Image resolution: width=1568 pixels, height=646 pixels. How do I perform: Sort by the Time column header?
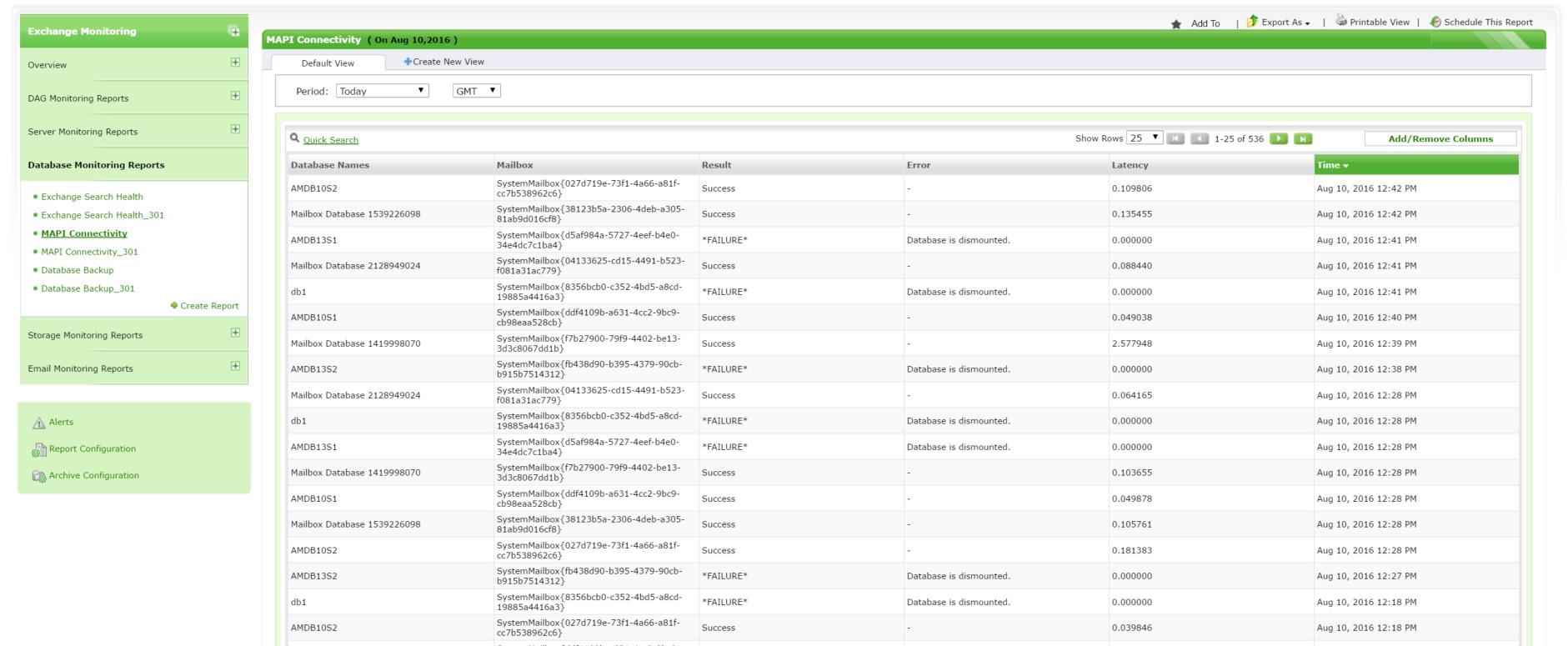pyautogui.click(x=1329, y=165)
